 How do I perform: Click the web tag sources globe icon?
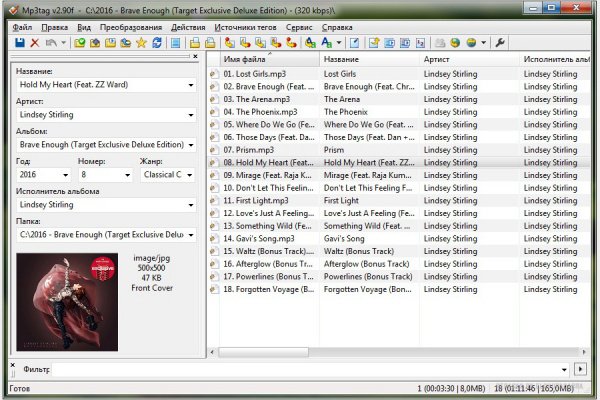[x=471, y=42]
